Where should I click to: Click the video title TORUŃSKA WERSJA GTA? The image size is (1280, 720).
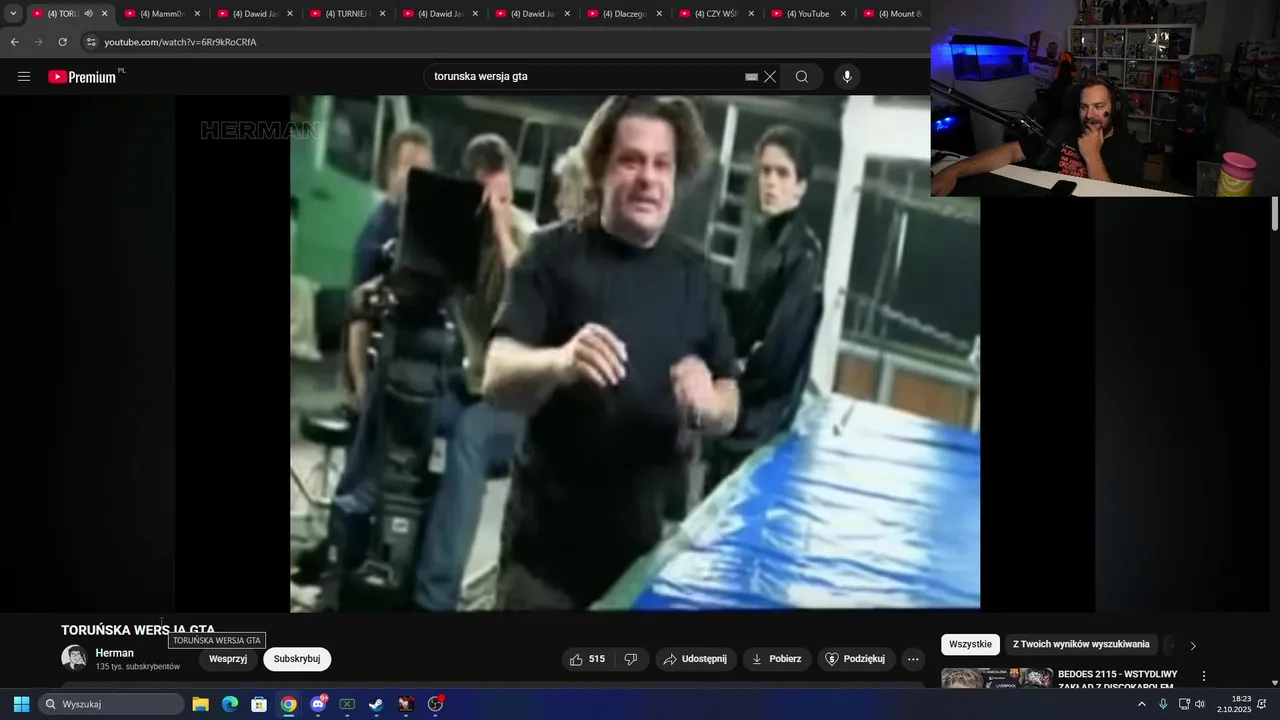pos(138,630)
